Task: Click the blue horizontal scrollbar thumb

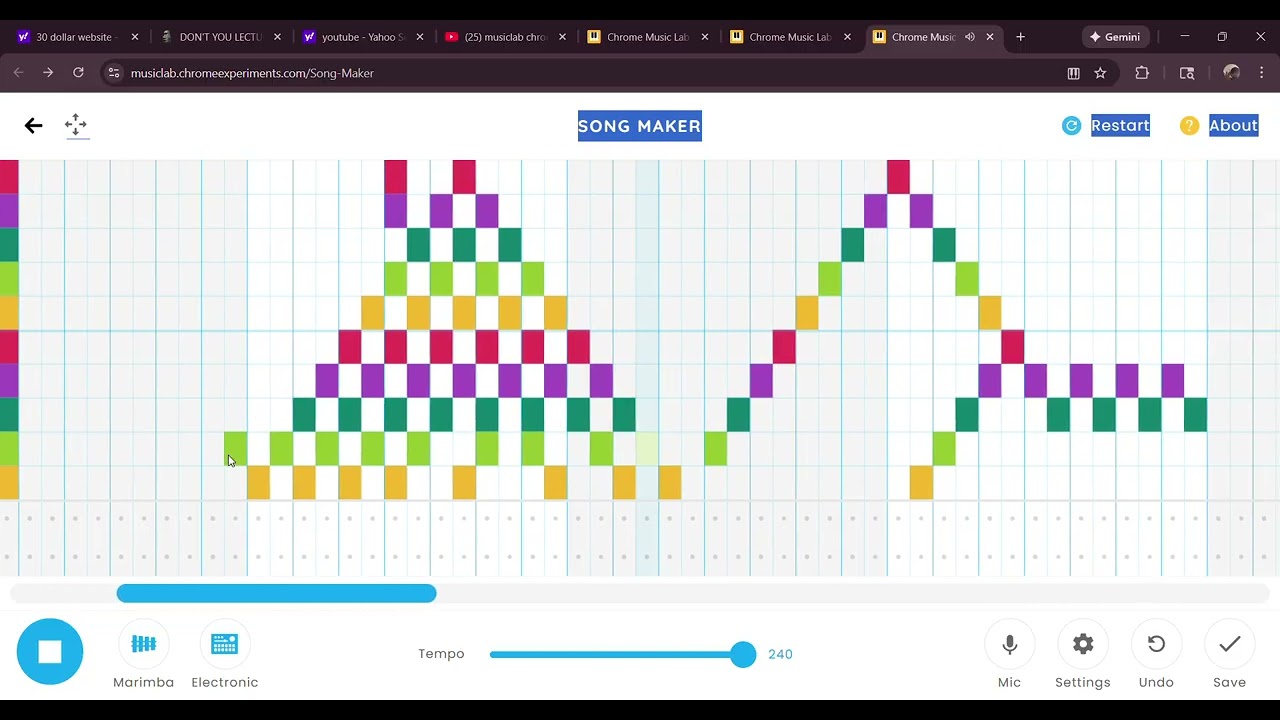Action: (x=276, y=593)
